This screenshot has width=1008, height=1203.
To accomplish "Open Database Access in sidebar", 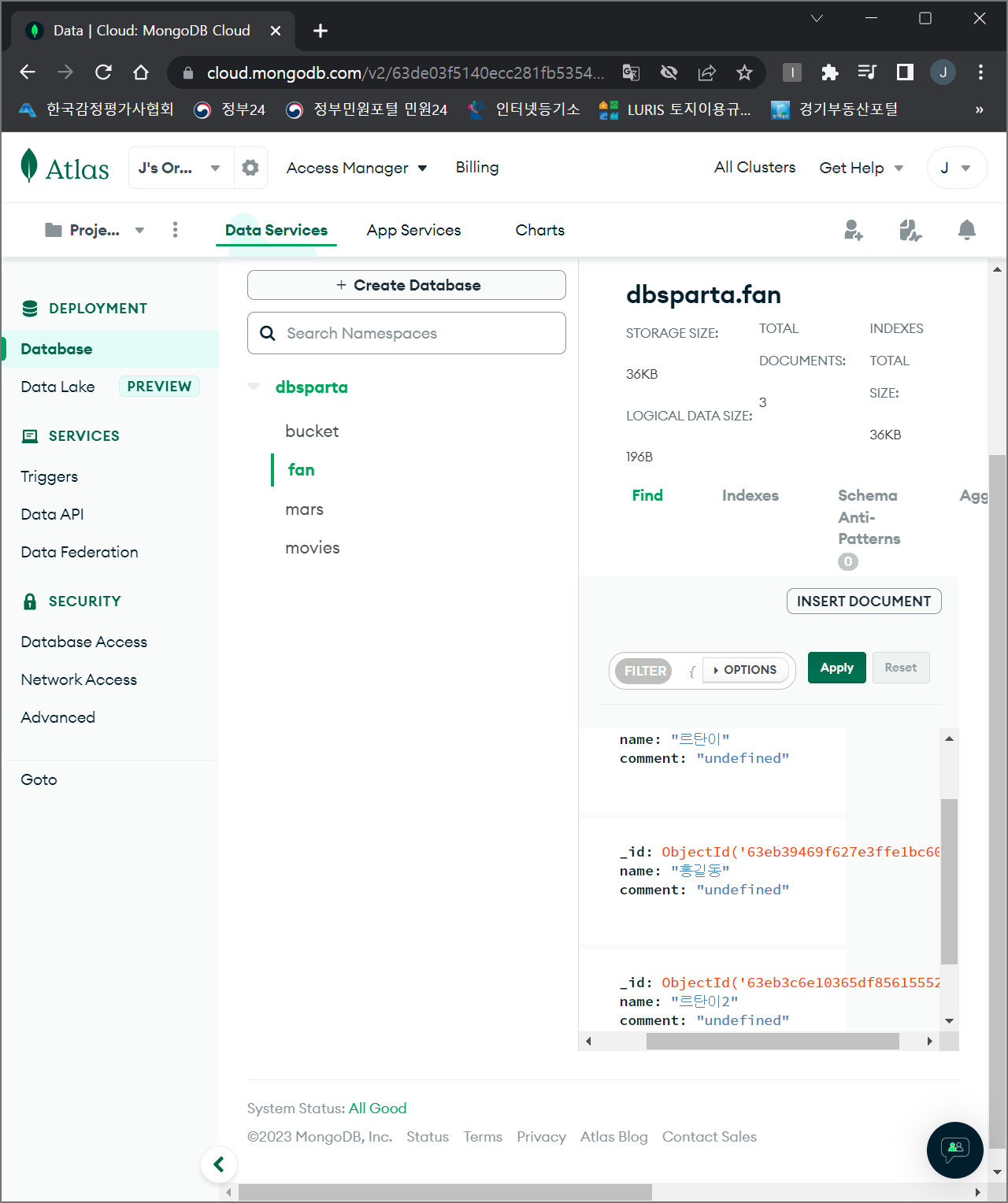I will 84,642.
